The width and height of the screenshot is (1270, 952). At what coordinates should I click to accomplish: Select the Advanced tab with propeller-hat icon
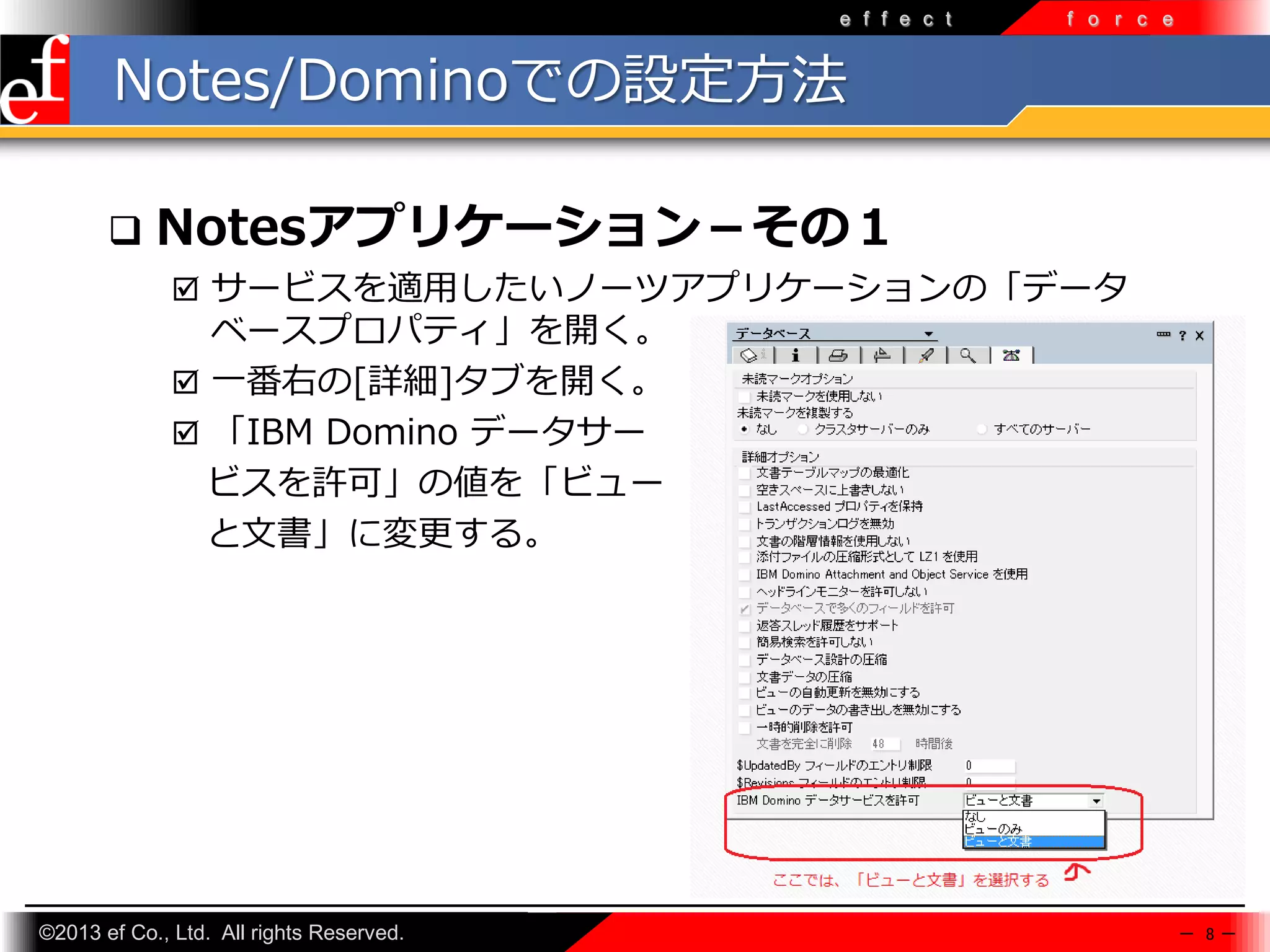[x=1011, y=355]
